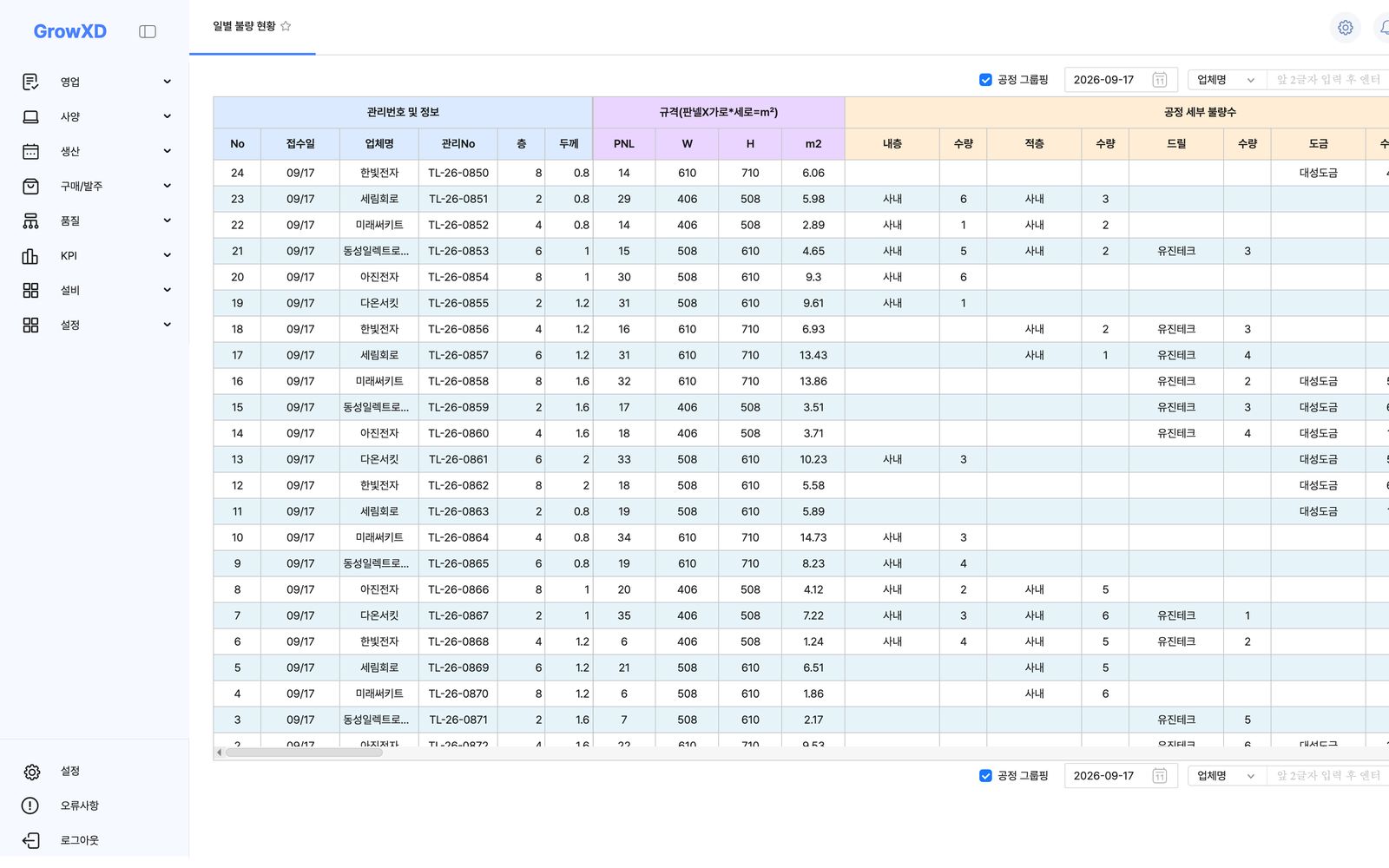
Task: Click the bottom 설정 gear icon
Action: point(31,772)
